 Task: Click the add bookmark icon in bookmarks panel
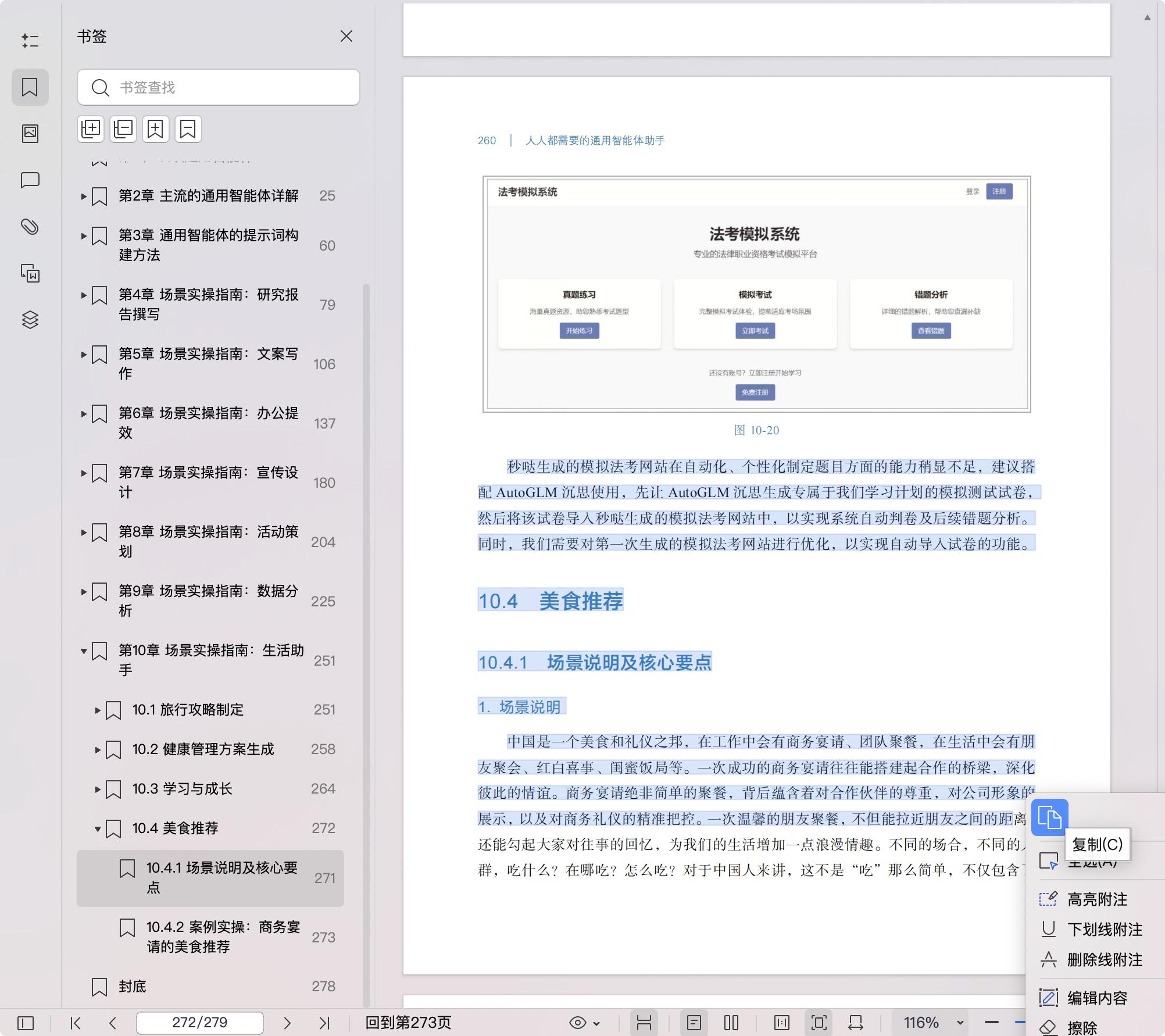155,129
